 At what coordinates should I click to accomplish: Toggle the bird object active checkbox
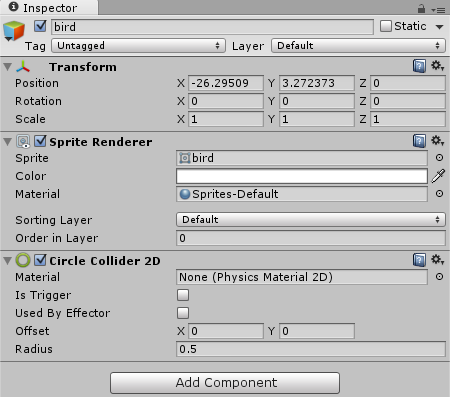[40, 26]
